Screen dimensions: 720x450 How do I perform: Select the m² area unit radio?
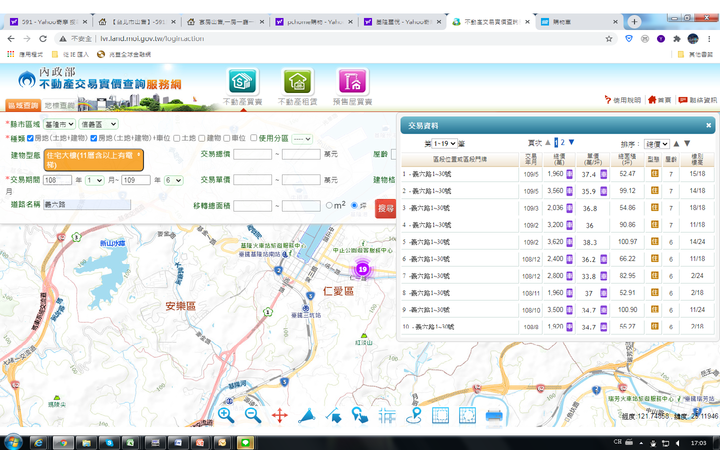[x=329, y=206]
